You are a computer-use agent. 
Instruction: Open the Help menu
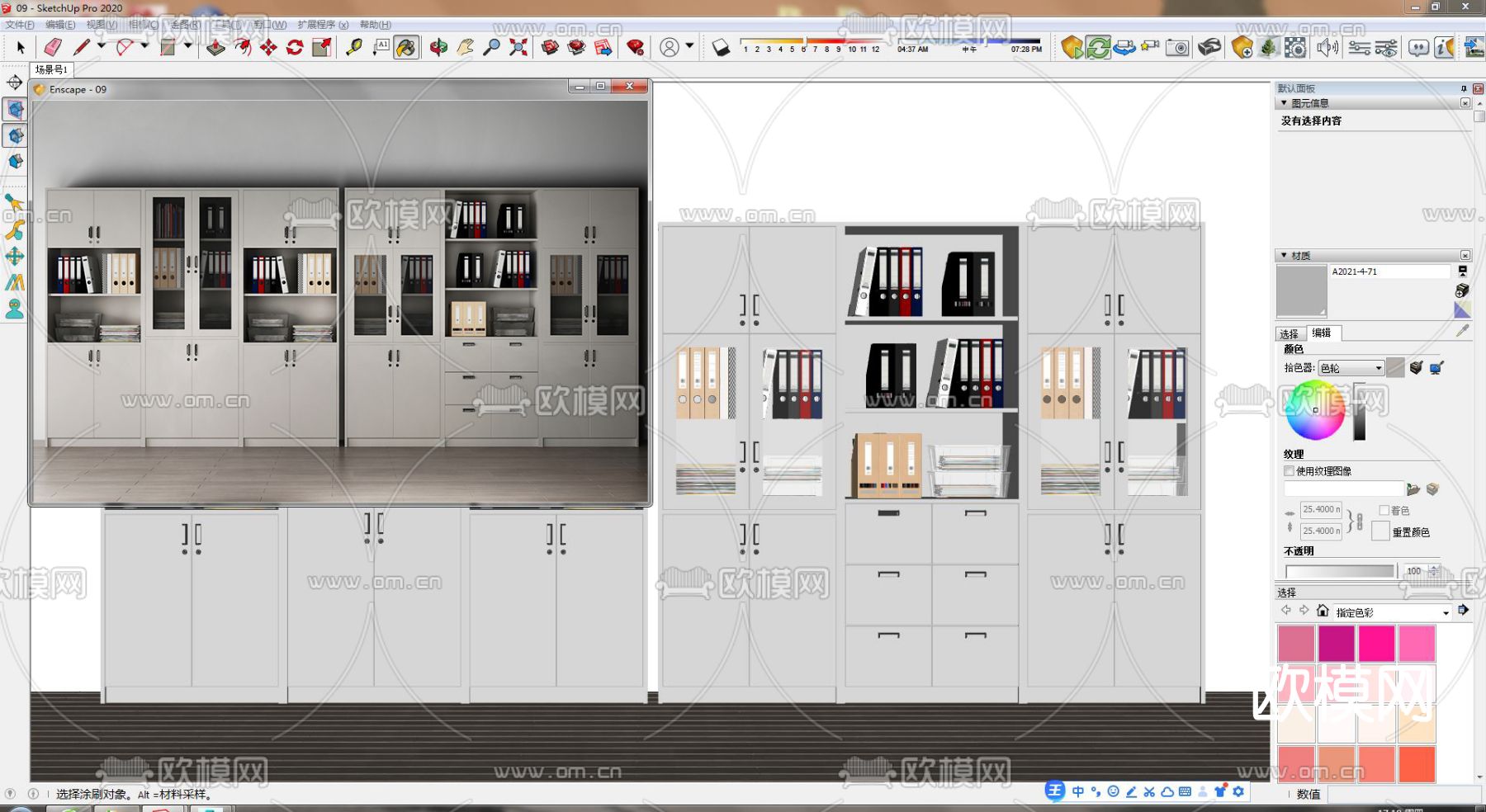pos(375,25)
